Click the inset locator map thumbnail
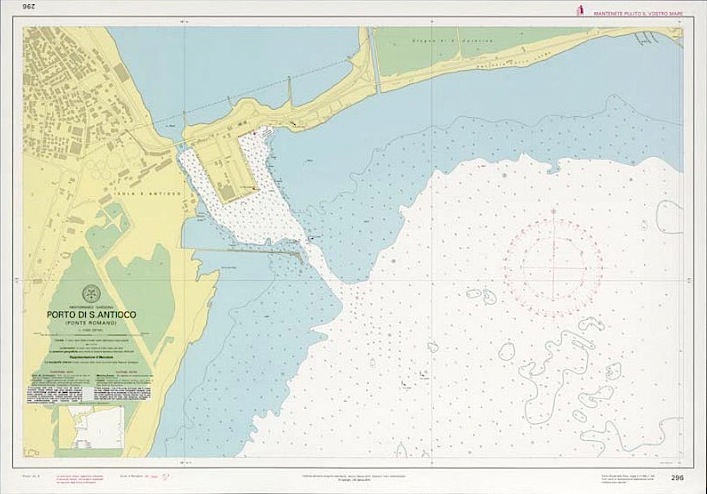 click(91, 425)
